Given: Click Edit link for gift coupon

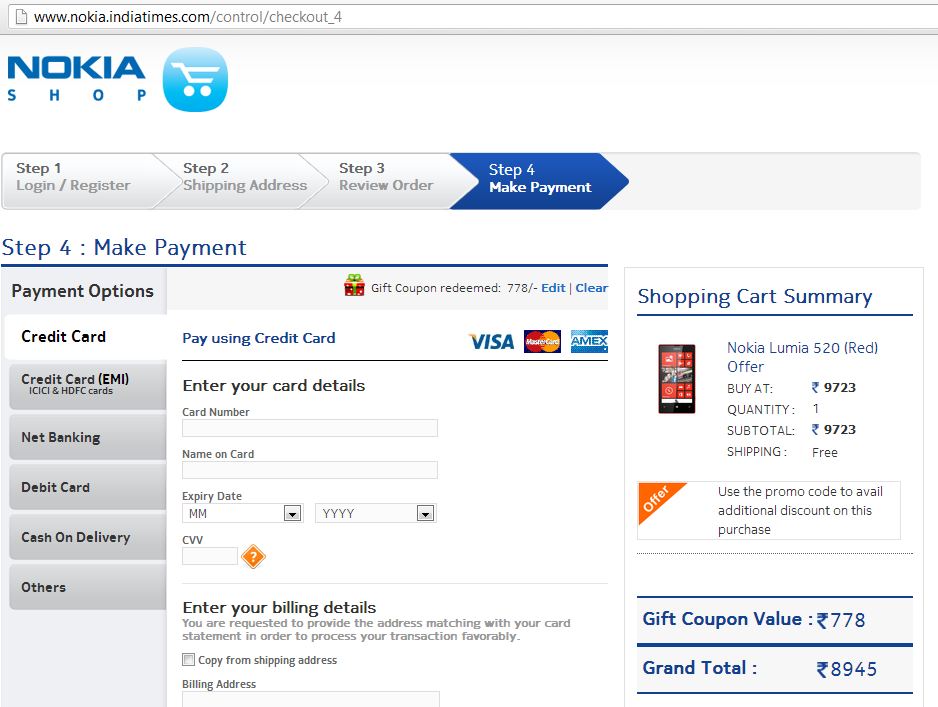Looking at the screenshot, I should tap(553, 288).
